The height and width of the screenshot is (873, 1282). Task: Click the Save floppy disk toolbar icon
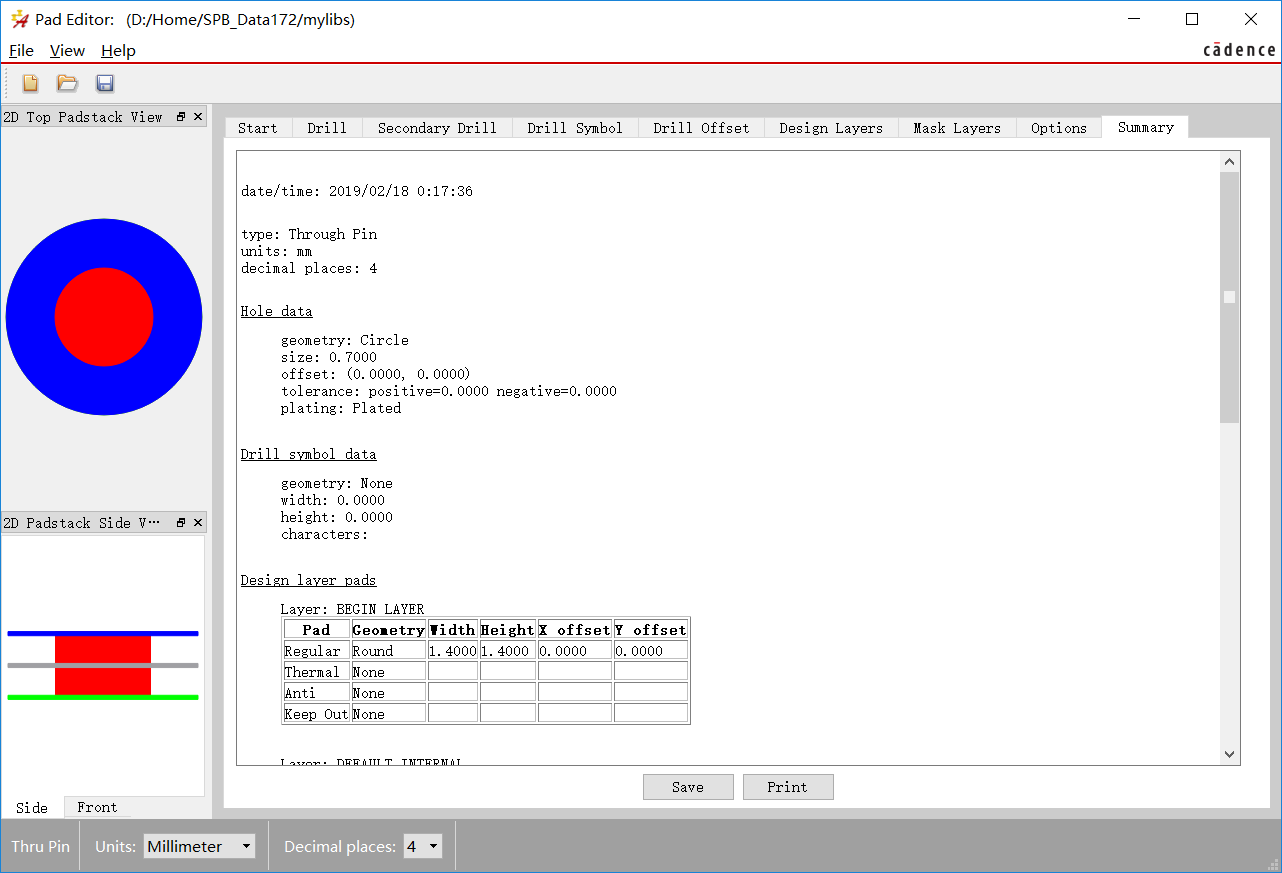[105, 84]
